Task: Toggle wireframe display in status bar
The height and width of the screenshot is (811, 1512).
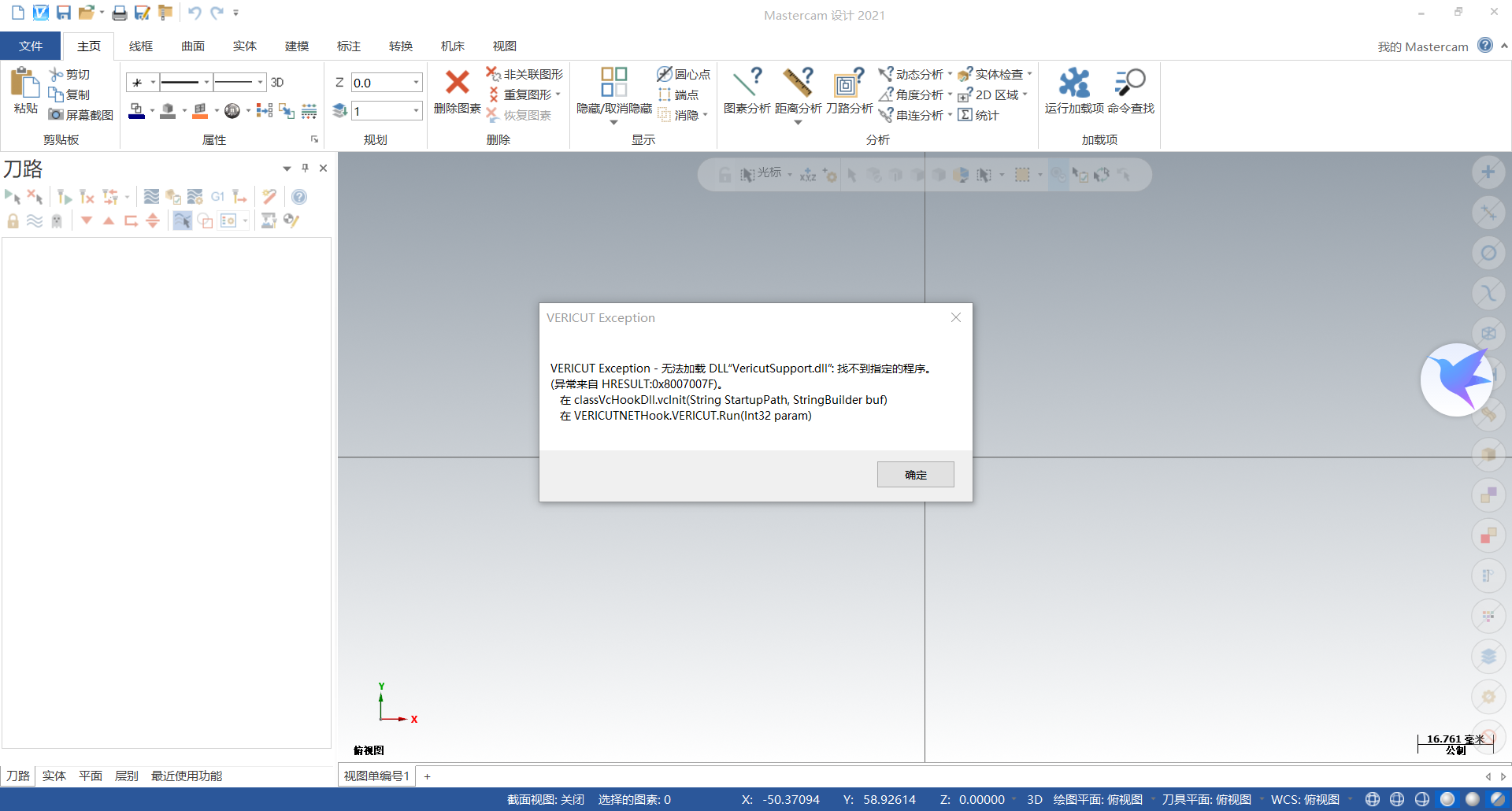Action: 1372,799
